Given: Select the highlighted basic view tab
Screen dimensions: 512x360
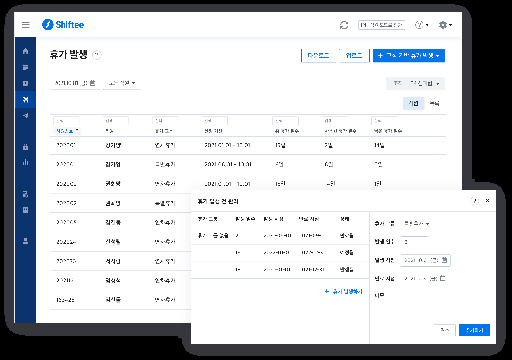Looking at the screenshot, I should (x=414, y=103).
